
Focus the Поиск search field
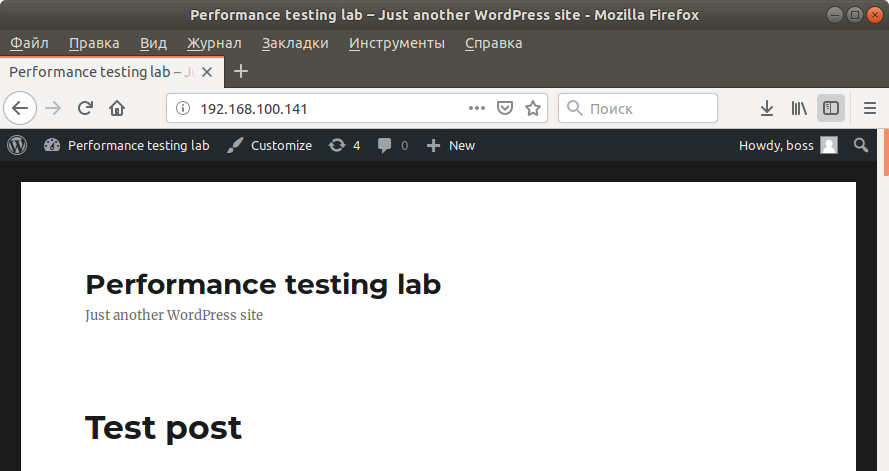638,108
